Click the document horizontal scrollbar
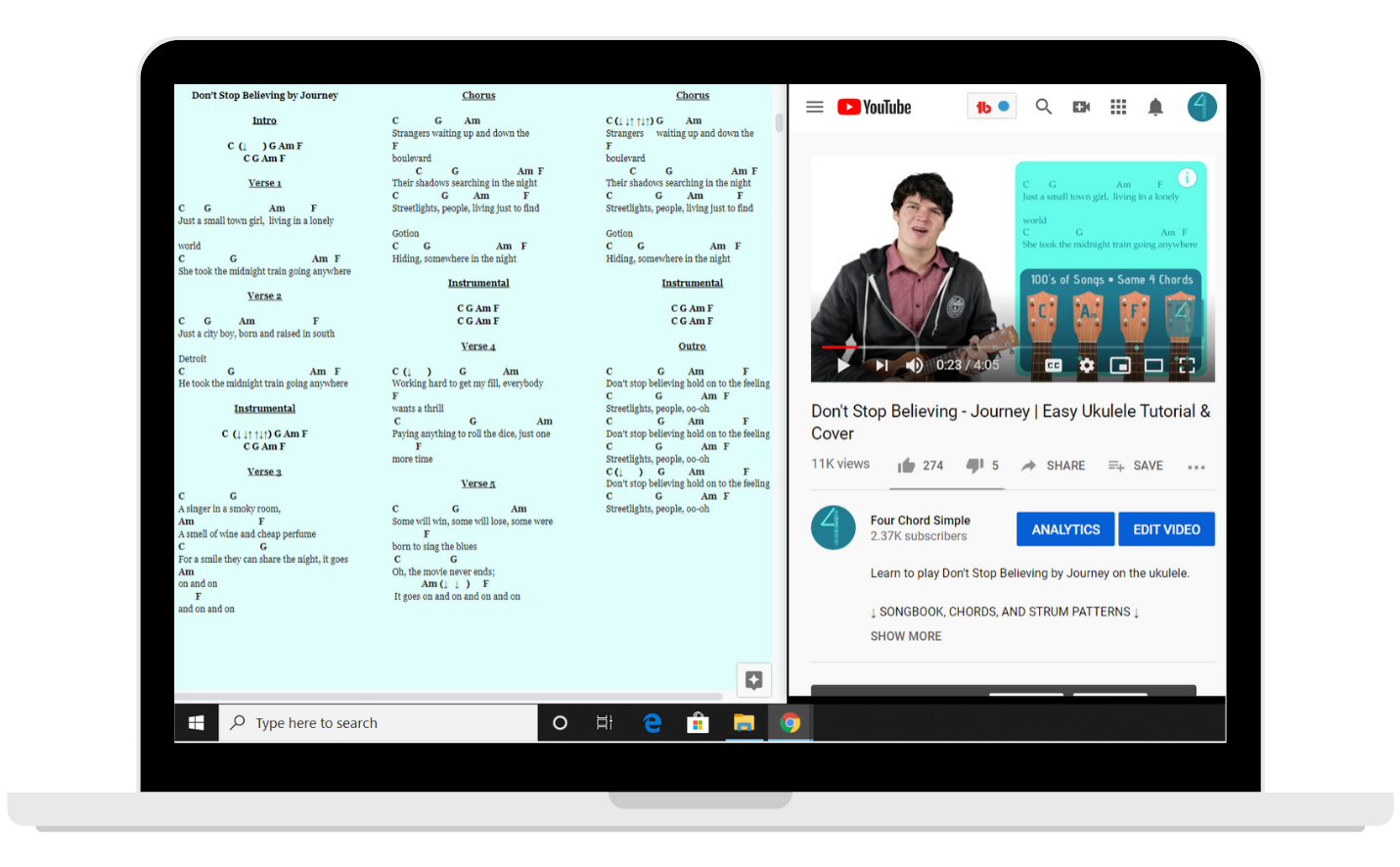The height and width of the screenshot is (867, 1400). pyautogui.click(x=448, y=697)
